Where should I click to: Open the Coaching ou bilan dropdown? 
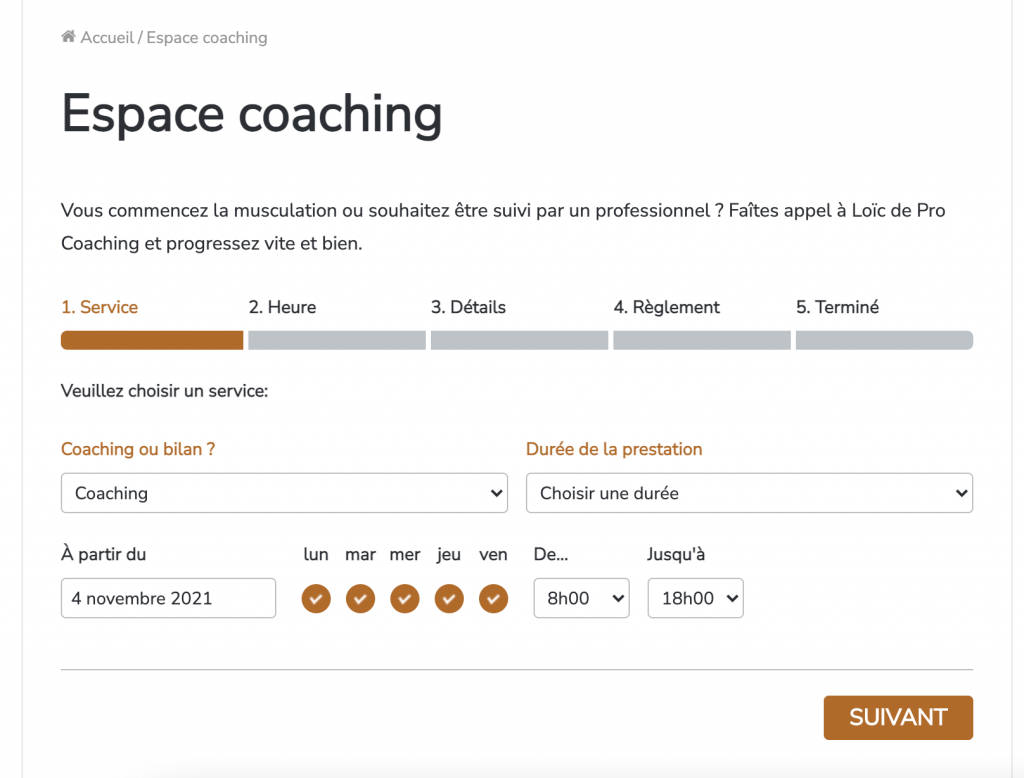coord(284,493)
